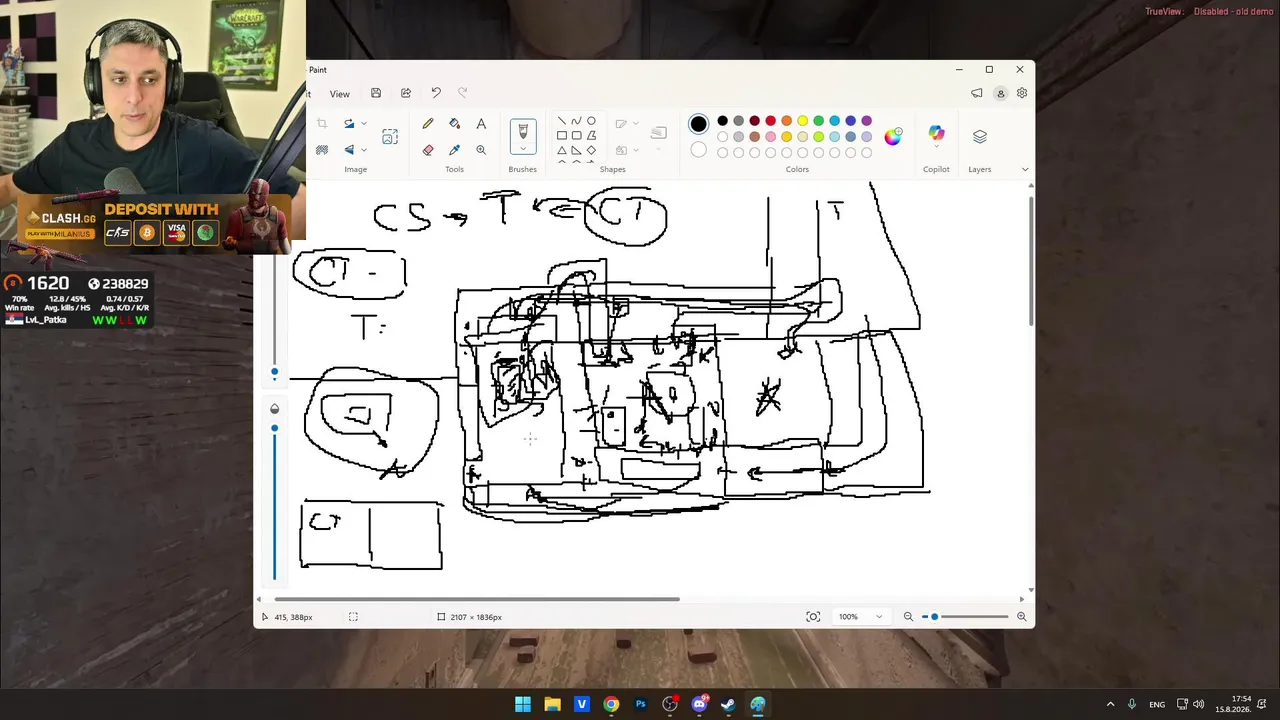Click the Share icon
The image size is (1280, 720).
point(406,93)
